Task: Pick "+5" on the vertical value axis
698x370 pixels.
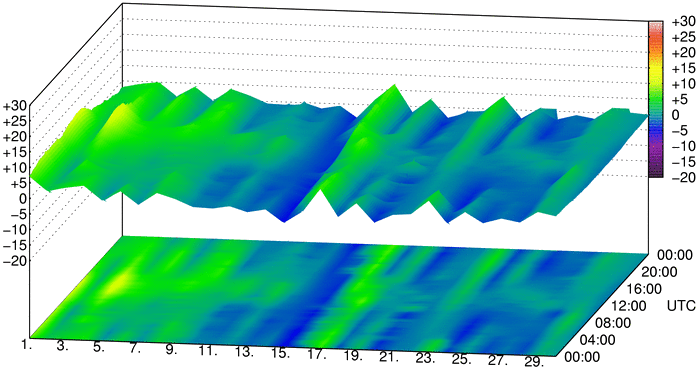Action: click(19, 184)
